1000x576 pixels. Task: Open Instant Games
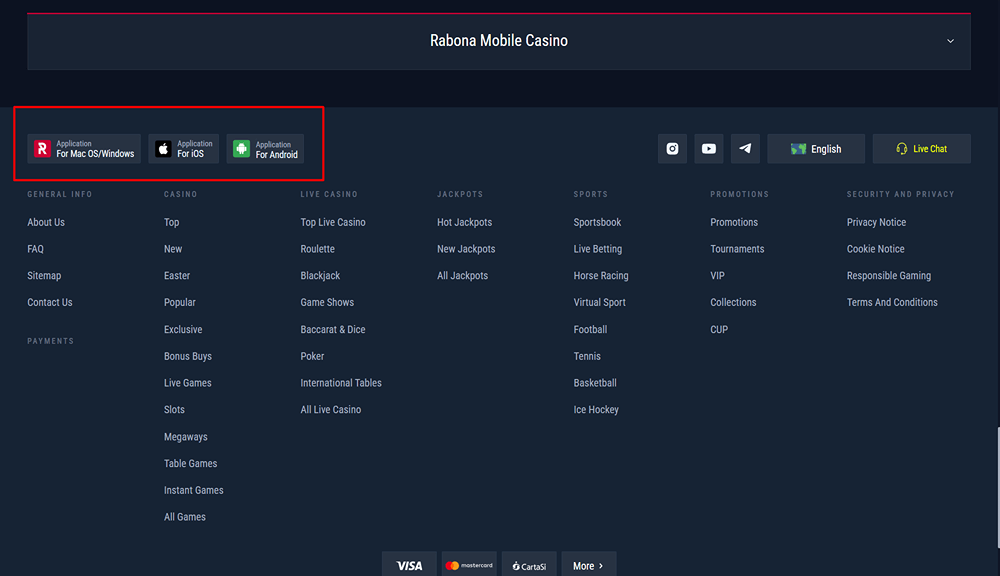click(194, 490)
